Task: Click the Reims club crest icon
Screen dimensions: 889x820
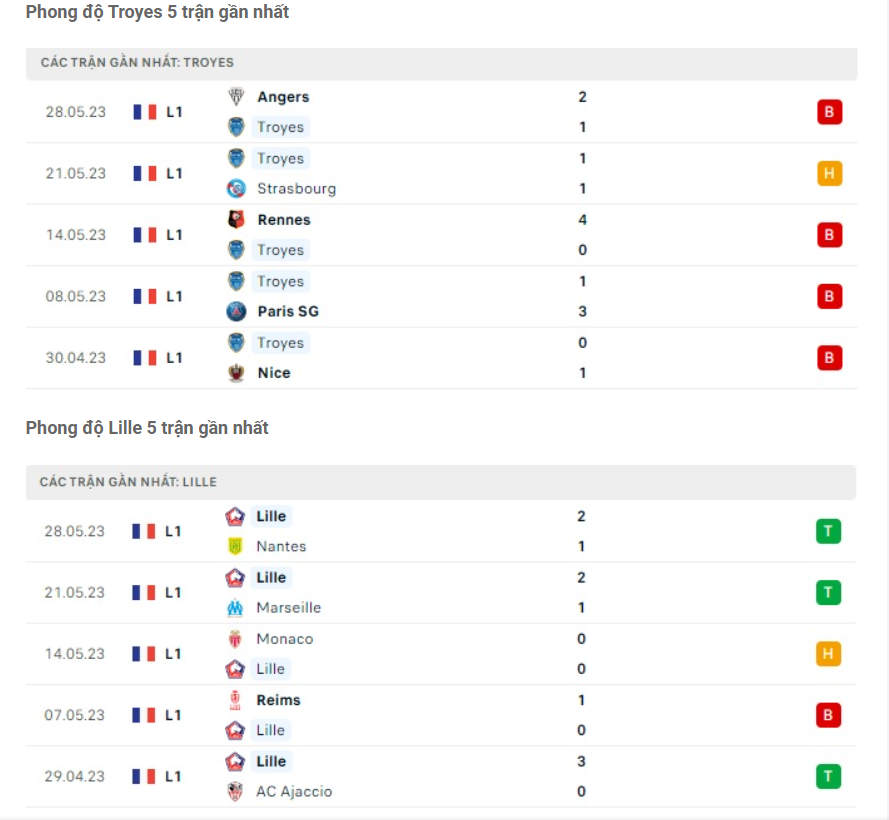Action: point(233,700)
